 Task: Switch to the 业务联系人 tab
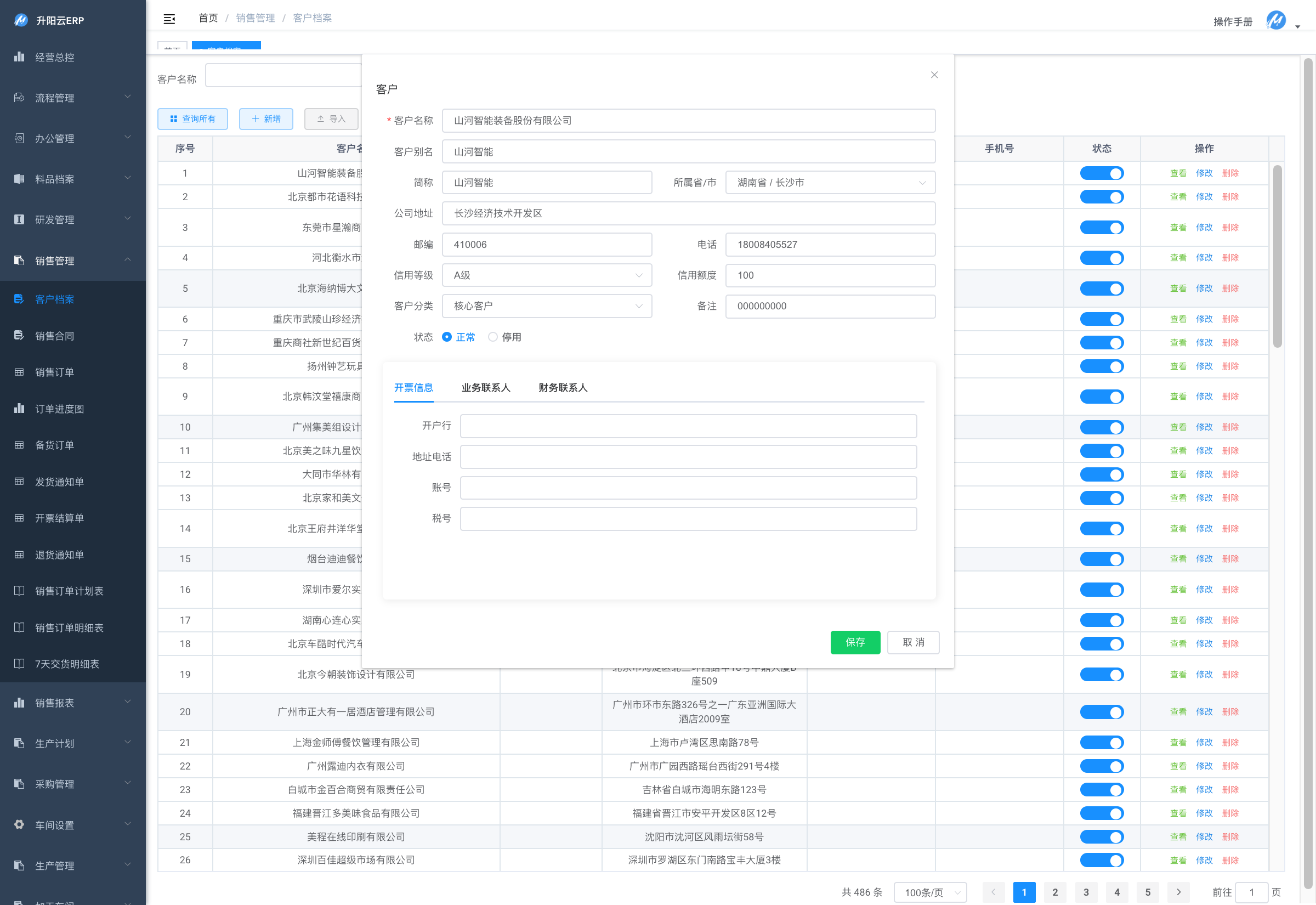tap(486, 387)
